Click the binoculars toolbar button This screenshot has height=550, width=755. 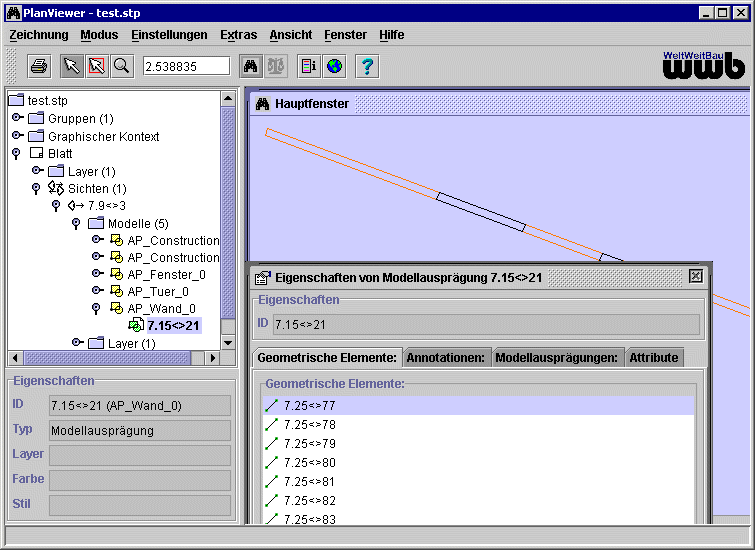[x=251, y=66]
